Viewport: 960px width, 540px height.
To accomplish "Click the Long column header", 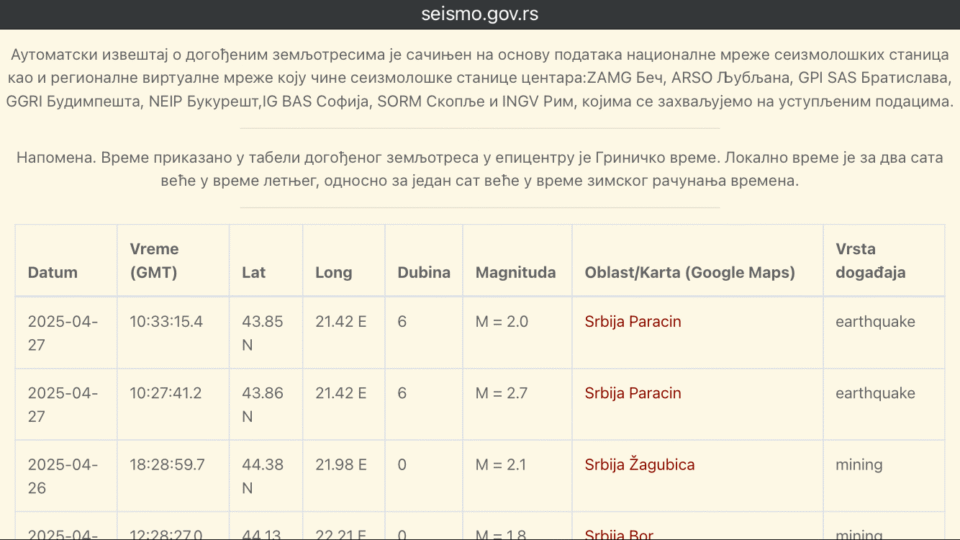I will coord(333,272).
